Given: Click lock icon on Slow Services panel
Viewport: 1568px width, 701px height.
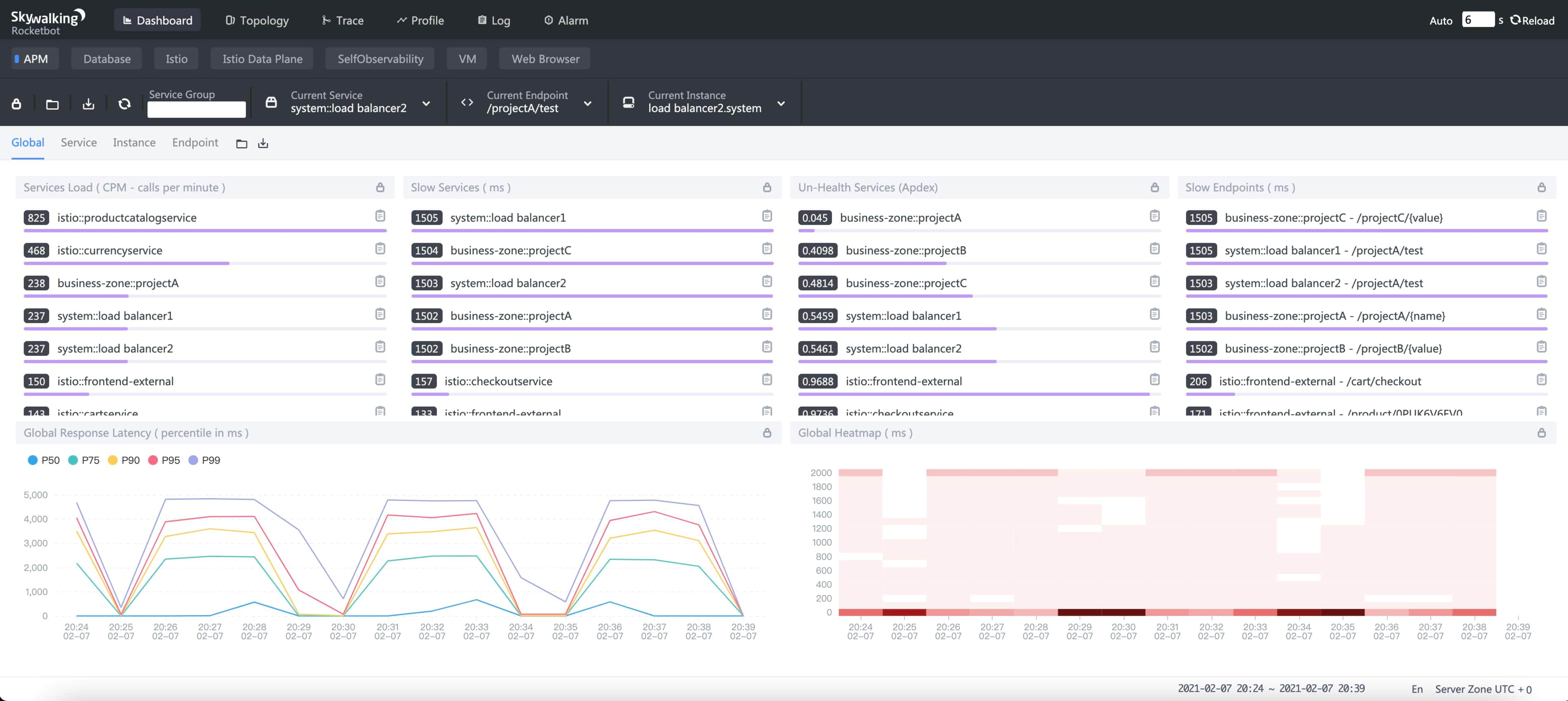Looking at the screenshot, I should (767, 188).
